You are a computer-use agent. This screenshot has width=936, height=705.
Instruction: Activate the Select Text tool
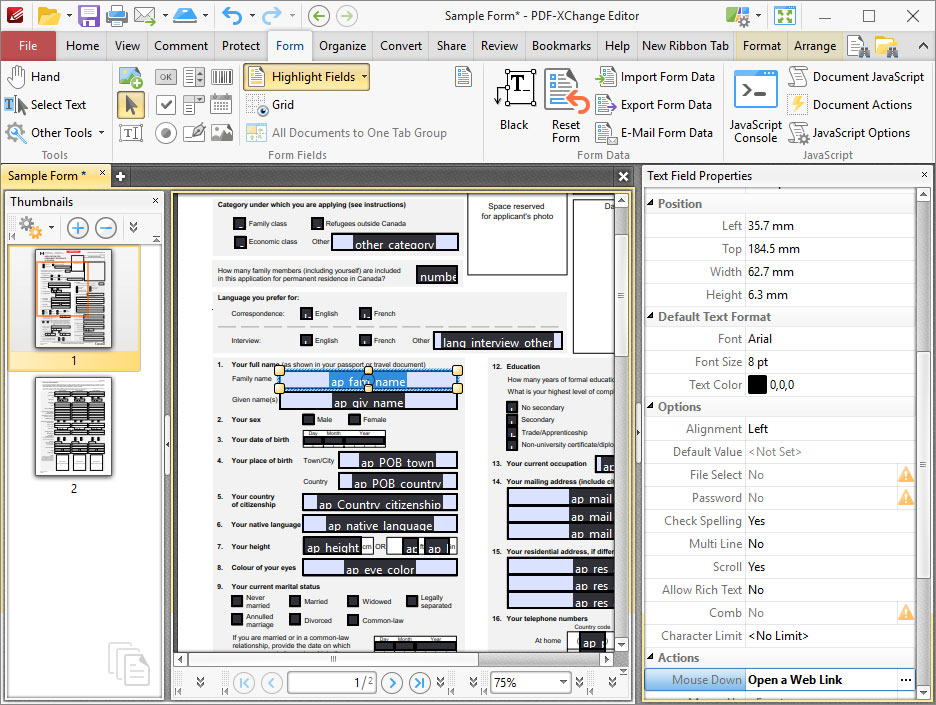coord(45,105)
